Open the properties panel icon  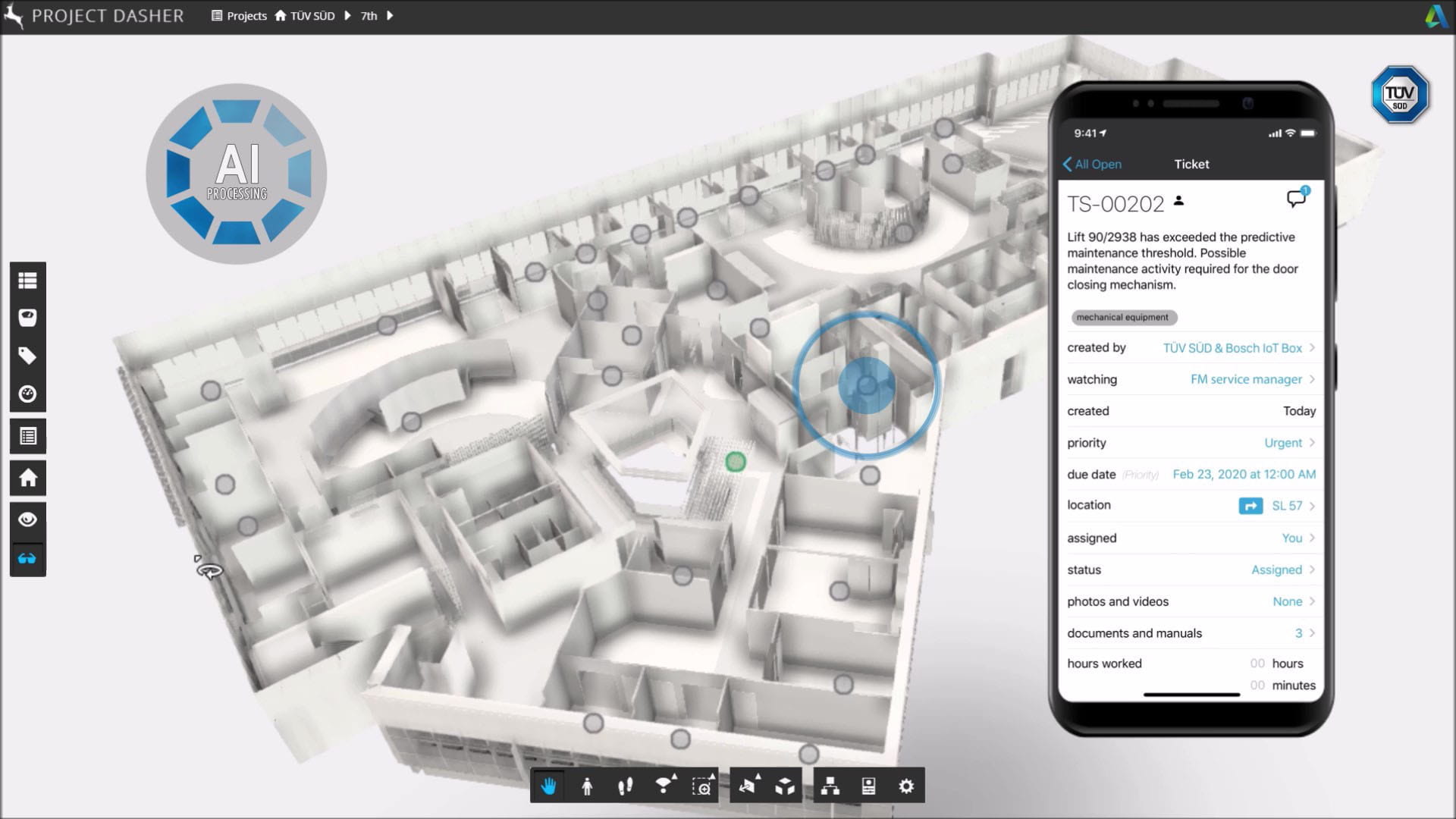click(869, 786)
